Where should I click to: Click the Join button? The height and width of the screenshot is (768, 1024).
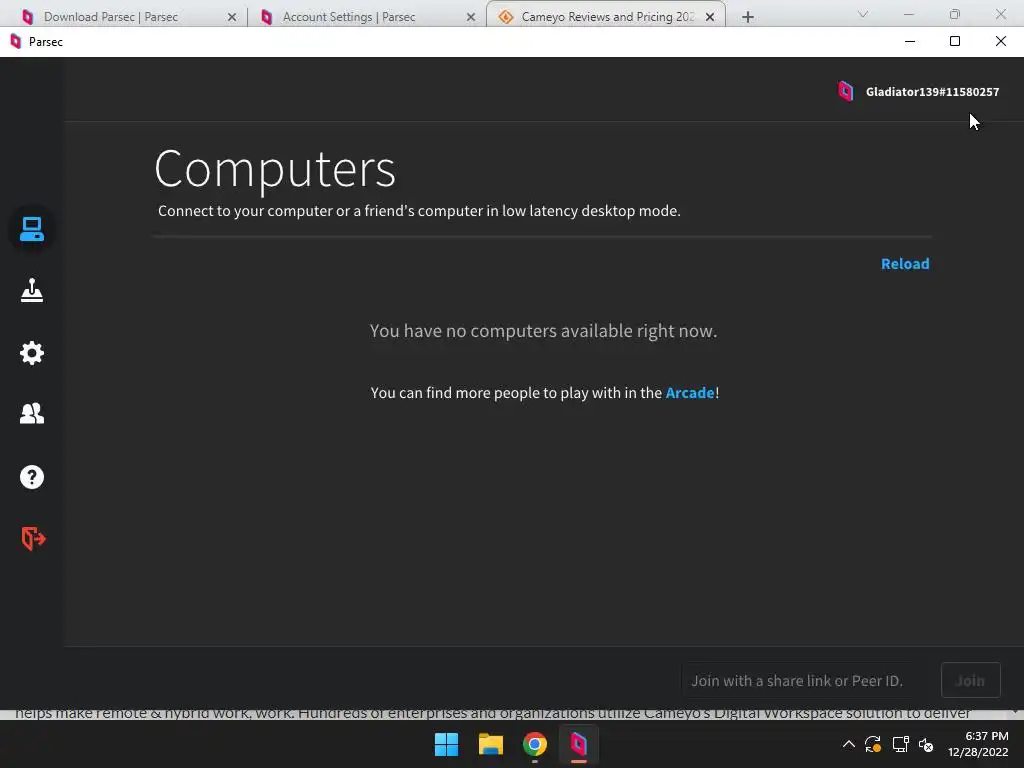tap(970, 680)
